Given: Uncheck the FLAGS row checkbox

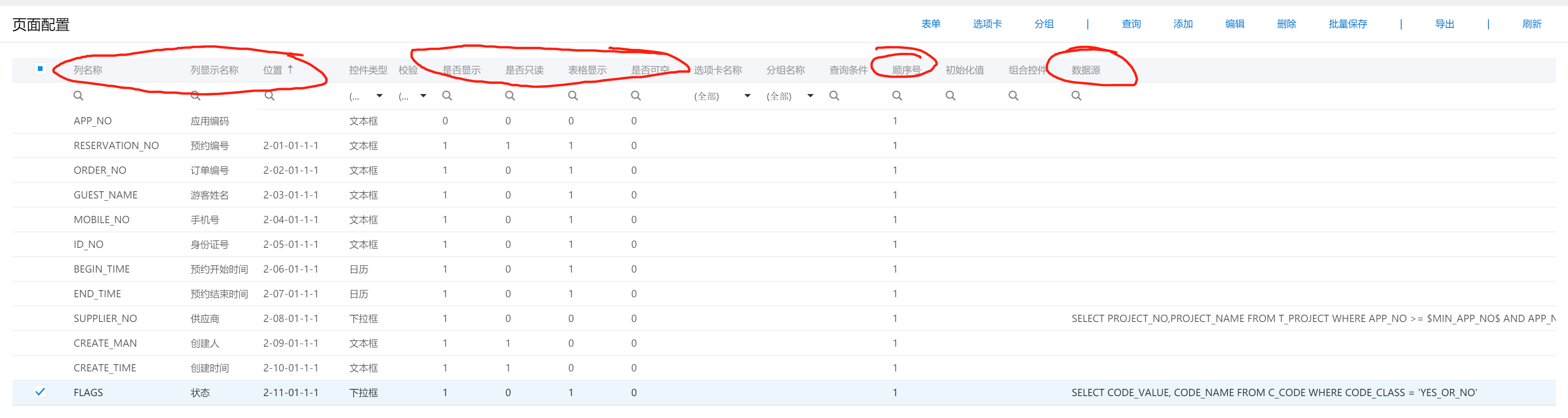Looking at the screenshot, I should click(x=40, y=392).
